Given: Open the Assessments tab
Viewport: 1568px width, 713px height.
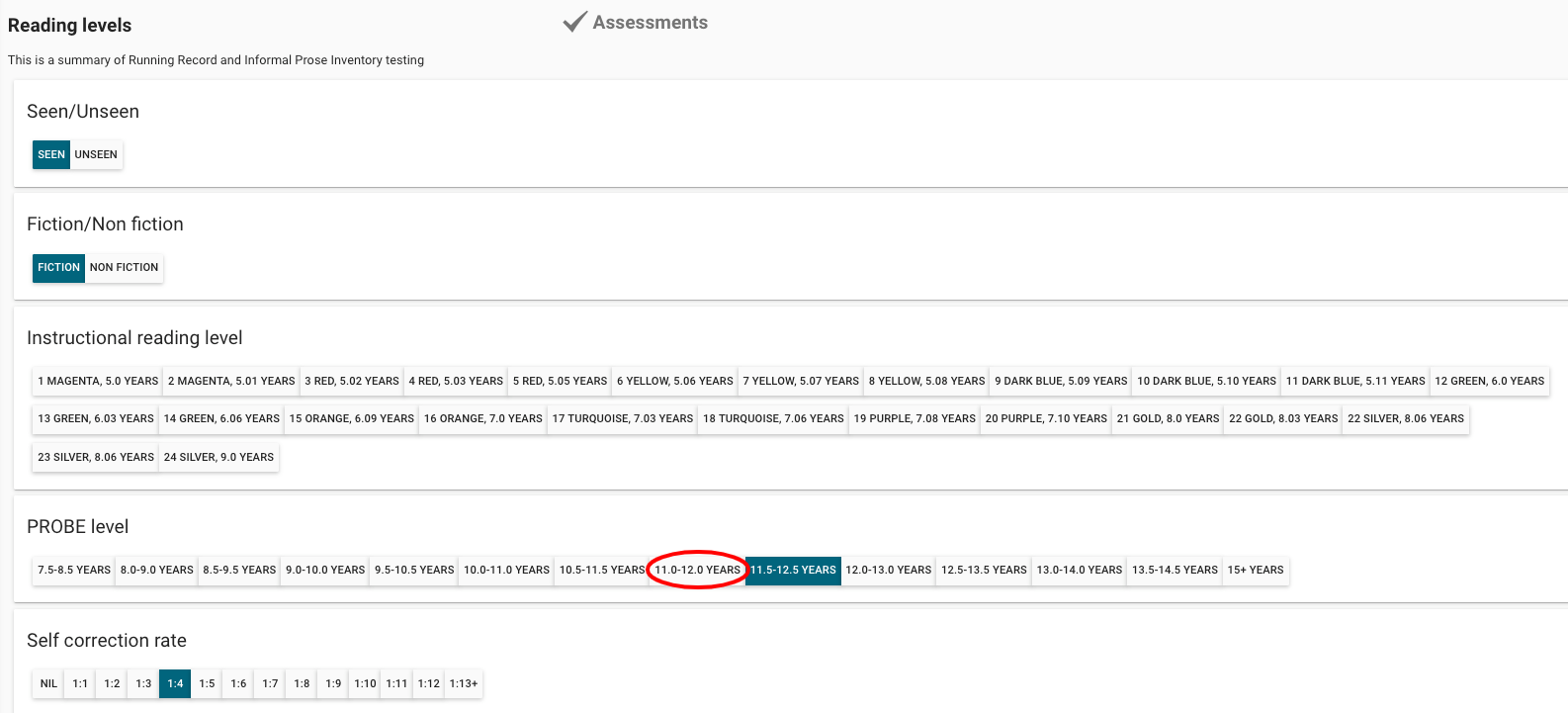Looking at the screenshot, I should [650, 23].
